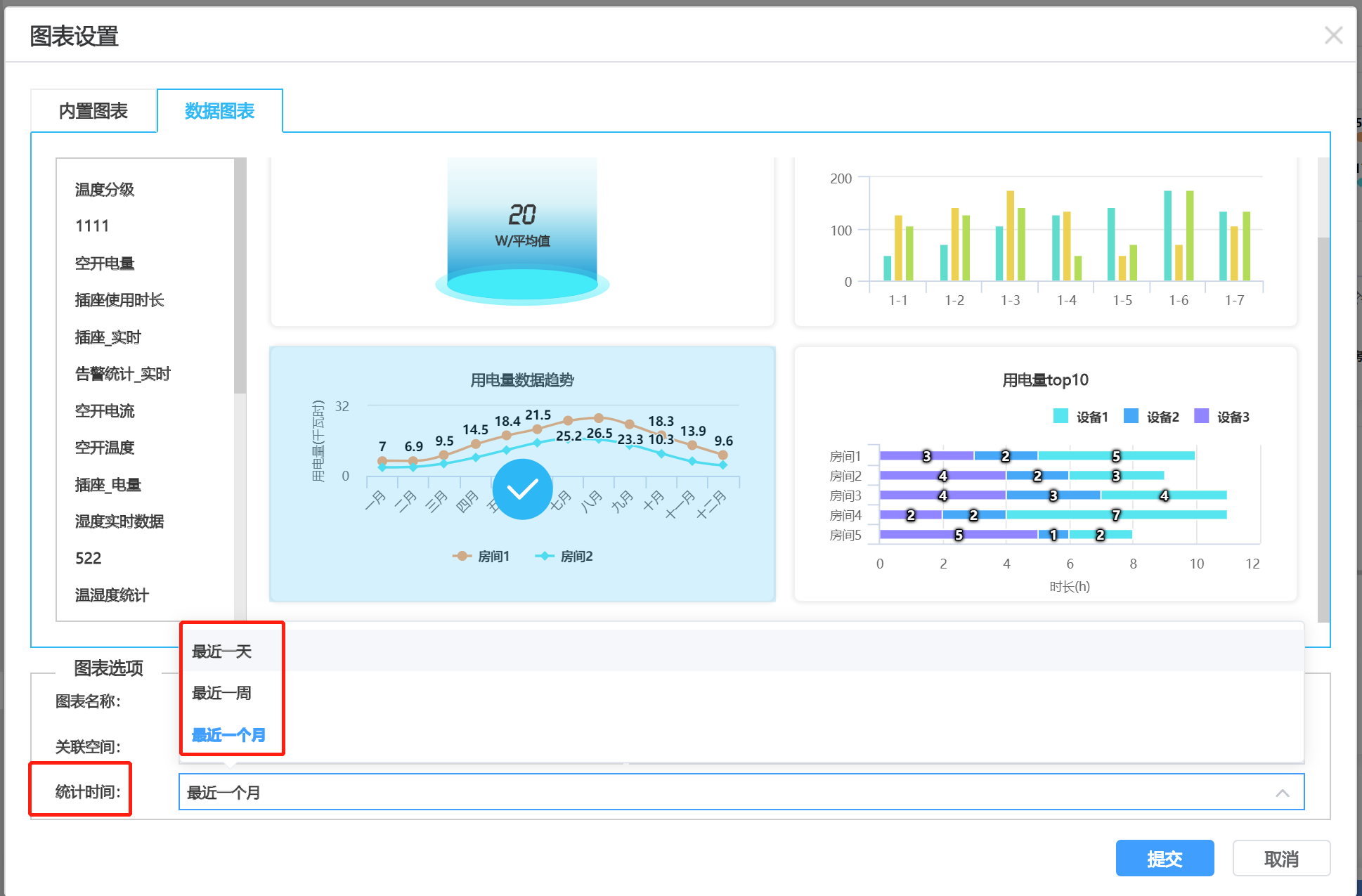Collapse the 统计时间 dropdown arrow
This screenshot has width=1362, height=896.
tap(1282, 793)
